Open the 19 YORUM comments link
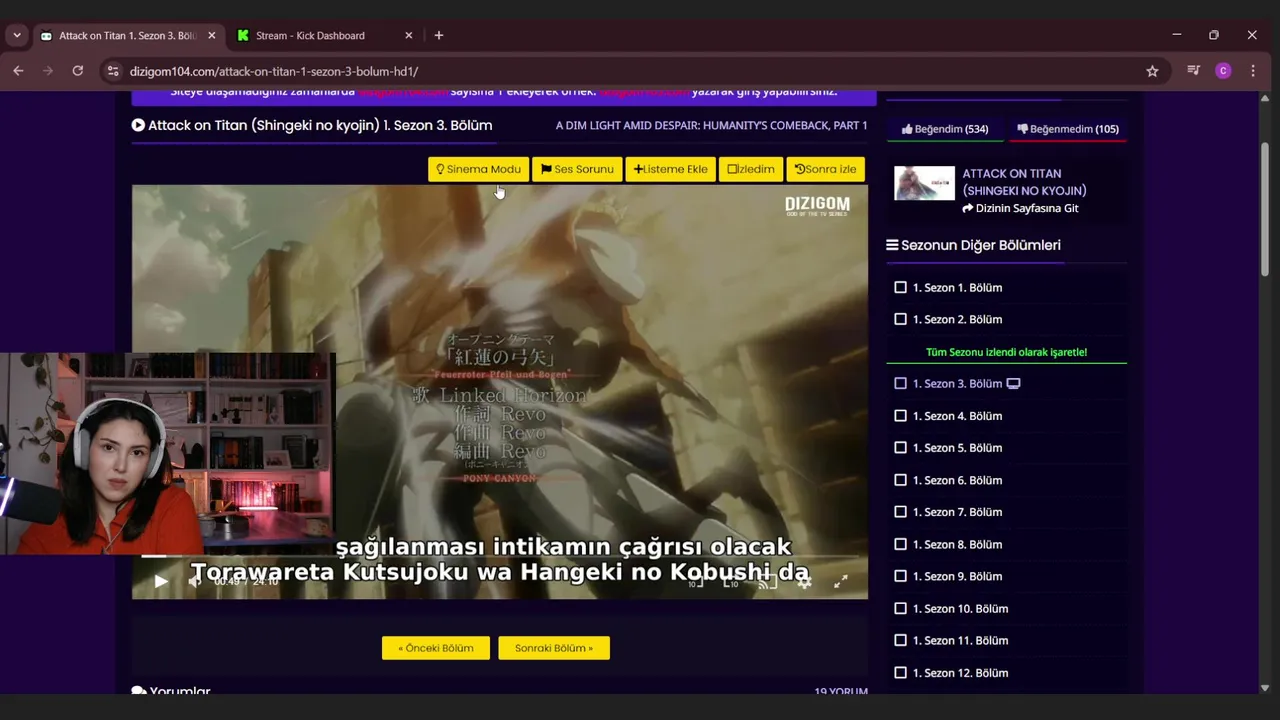This screenshot has height=720, width=1280. click(841, 691)
